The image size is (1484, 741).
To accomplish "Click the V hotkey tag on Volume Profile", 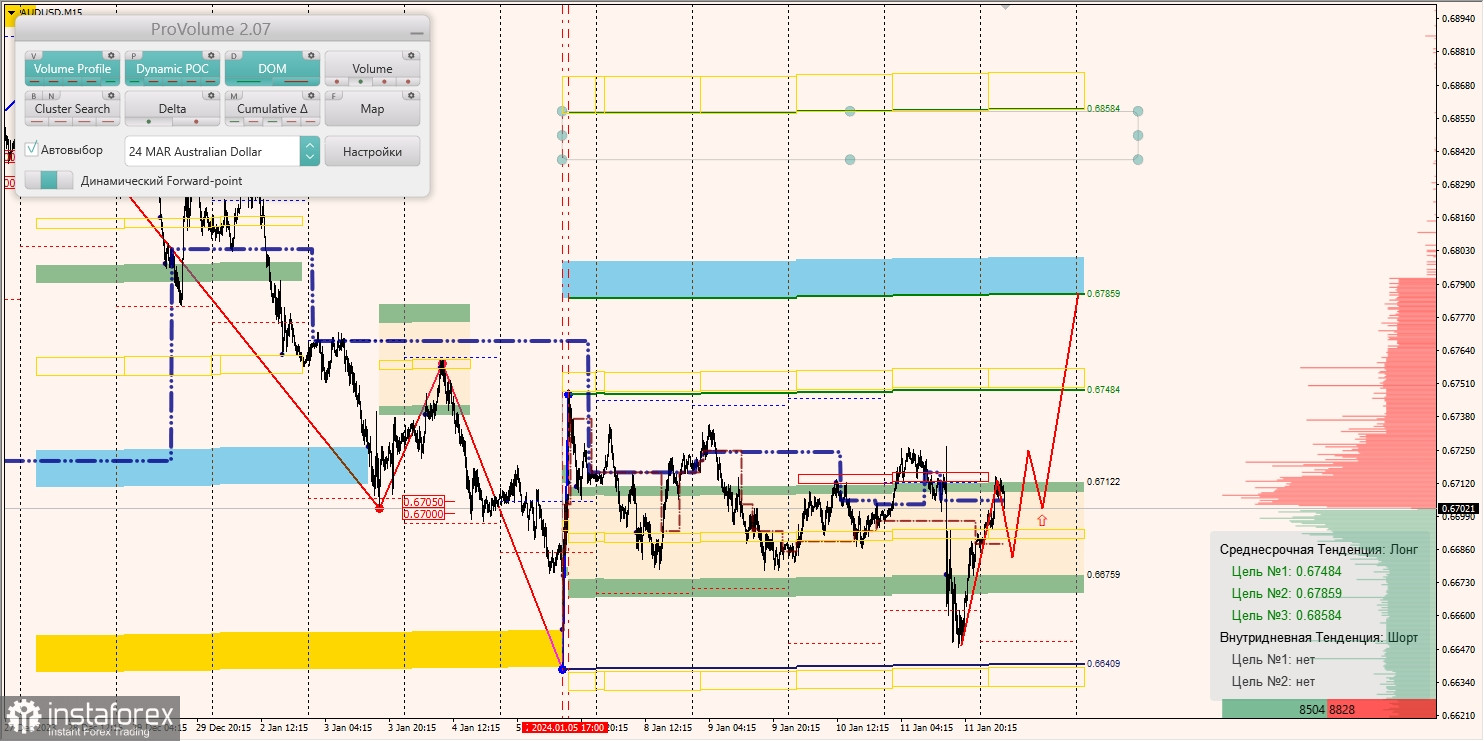I will point(35,56).
